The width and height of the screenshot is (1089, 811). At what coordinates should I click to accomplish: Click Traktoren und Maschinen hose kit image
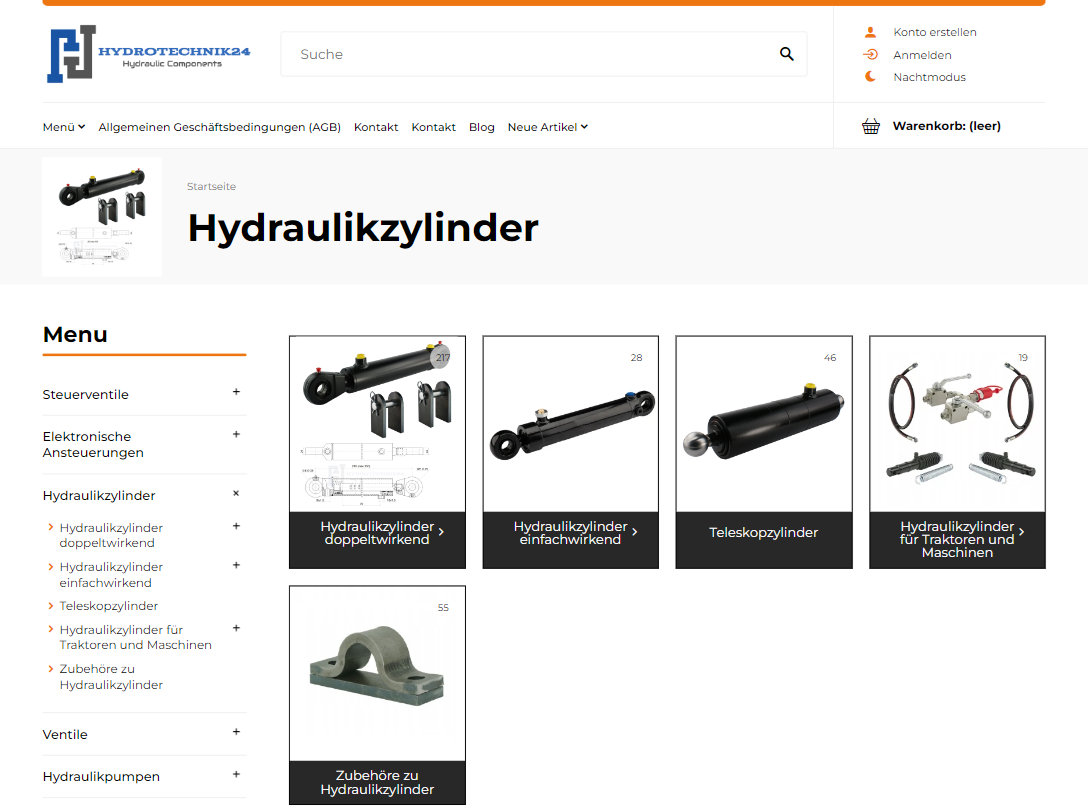tap(957, 424)
